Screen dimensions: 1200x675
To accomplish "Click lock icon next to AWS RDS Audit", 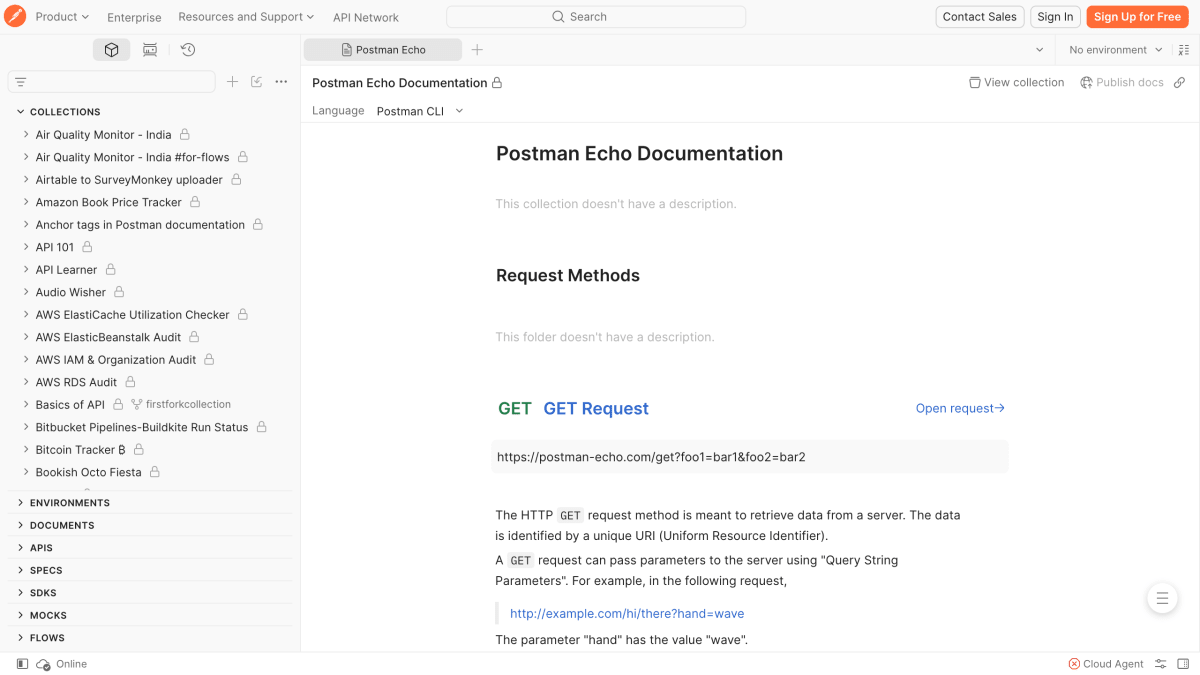I will click(130, 382).
